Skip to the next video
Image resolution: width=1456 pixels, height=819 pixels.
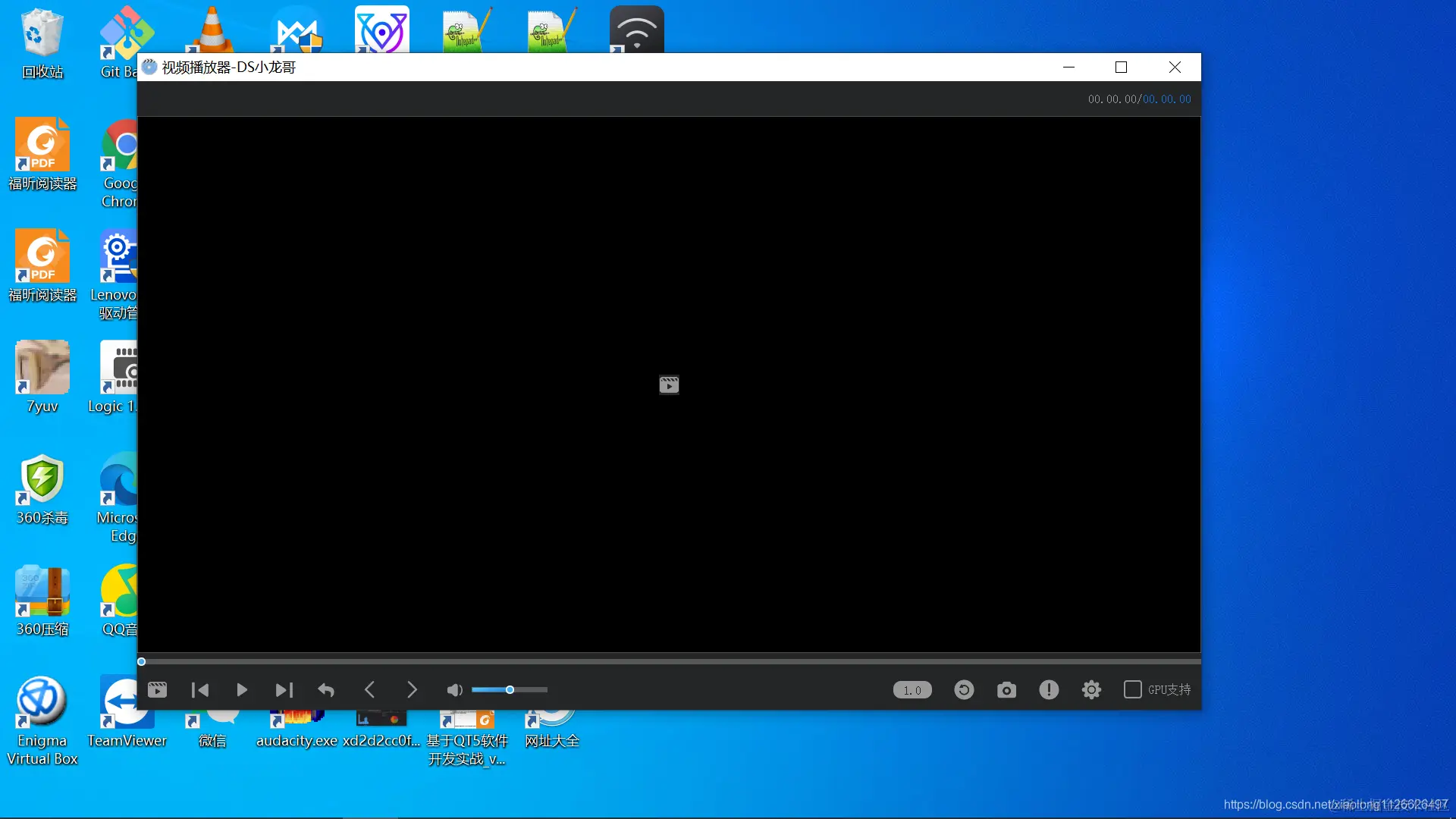(x=284, y=689)
